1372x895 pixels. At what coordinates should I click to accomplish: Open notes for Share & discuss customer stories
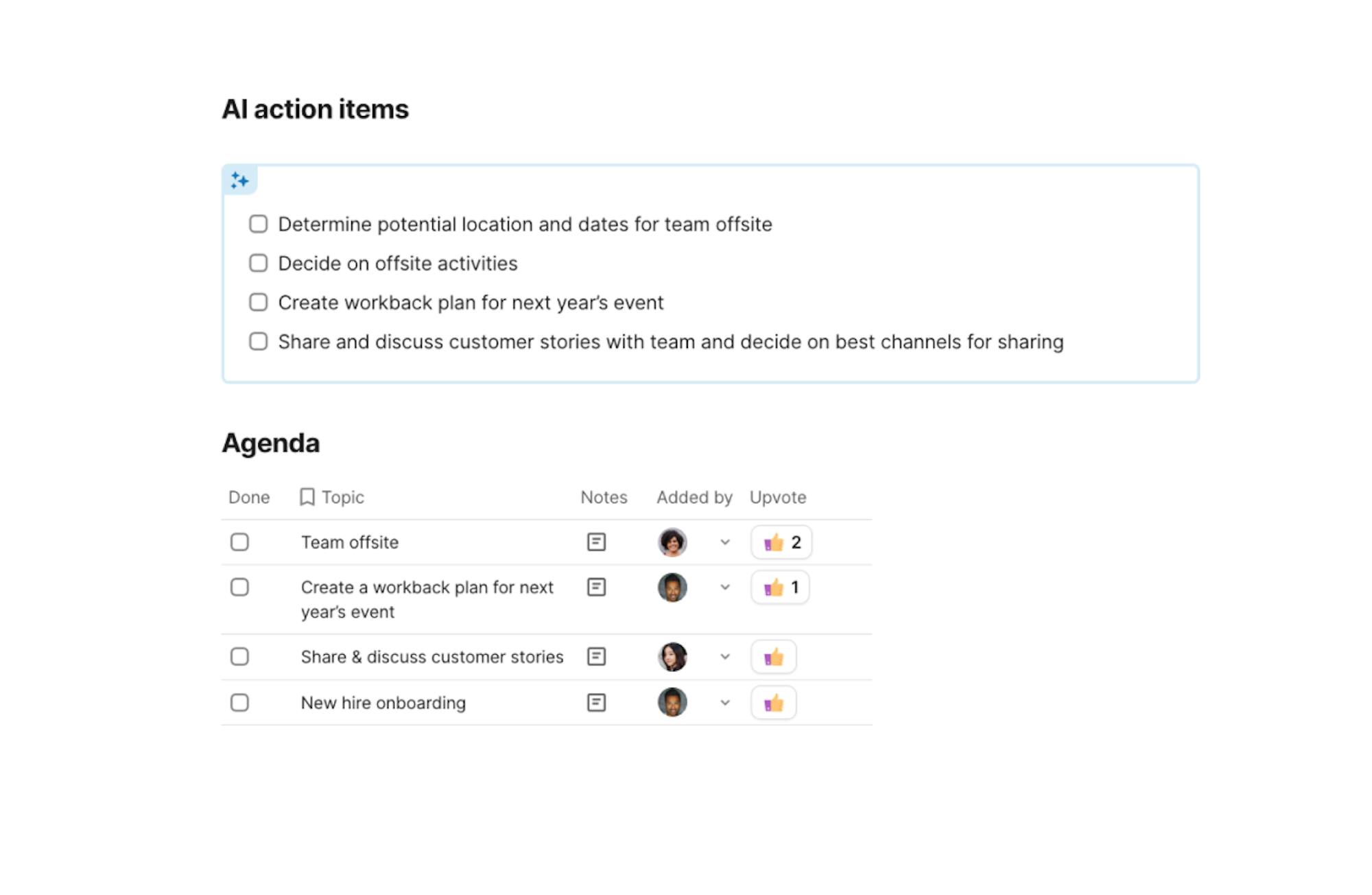tap(596, 657)
